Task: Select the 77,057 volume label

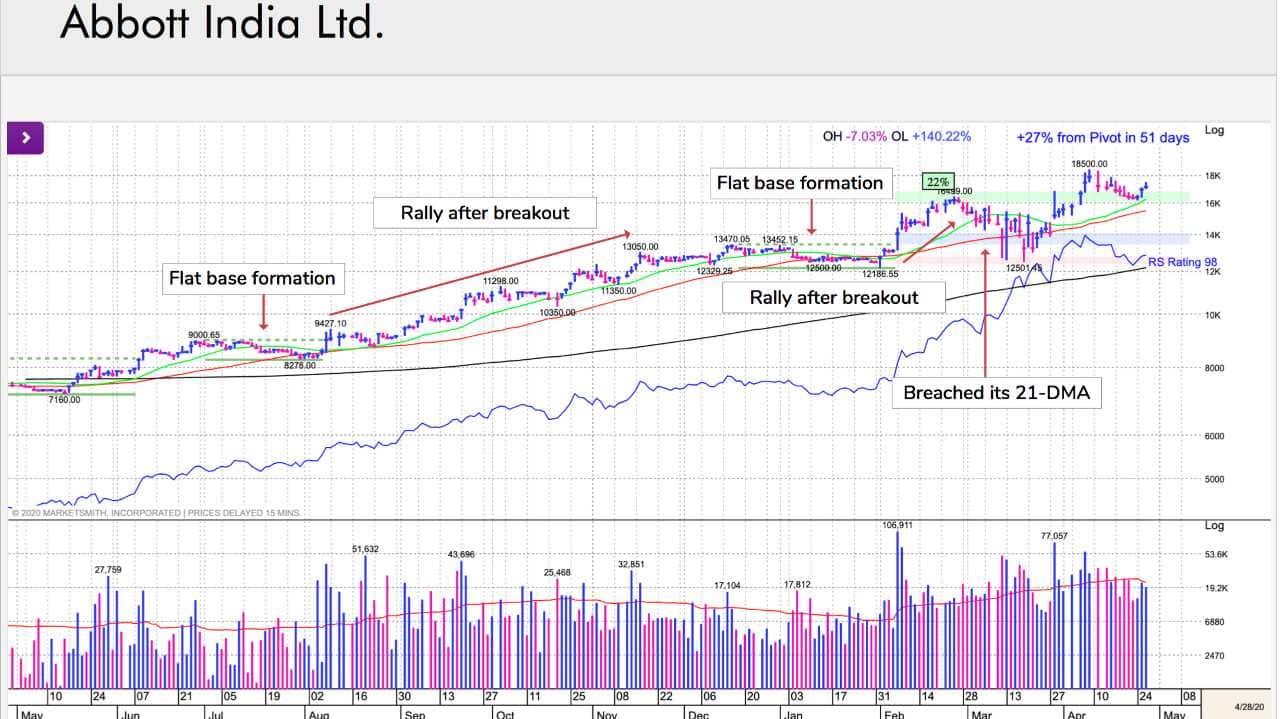Action: 1054,536
